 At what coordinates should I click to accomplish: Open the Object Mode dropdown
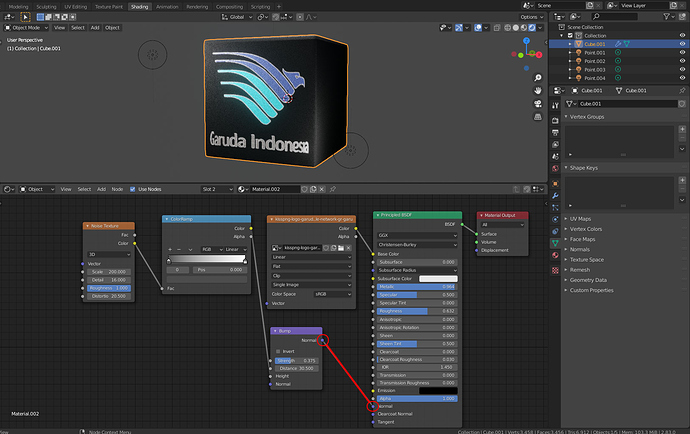pos(26,28)
